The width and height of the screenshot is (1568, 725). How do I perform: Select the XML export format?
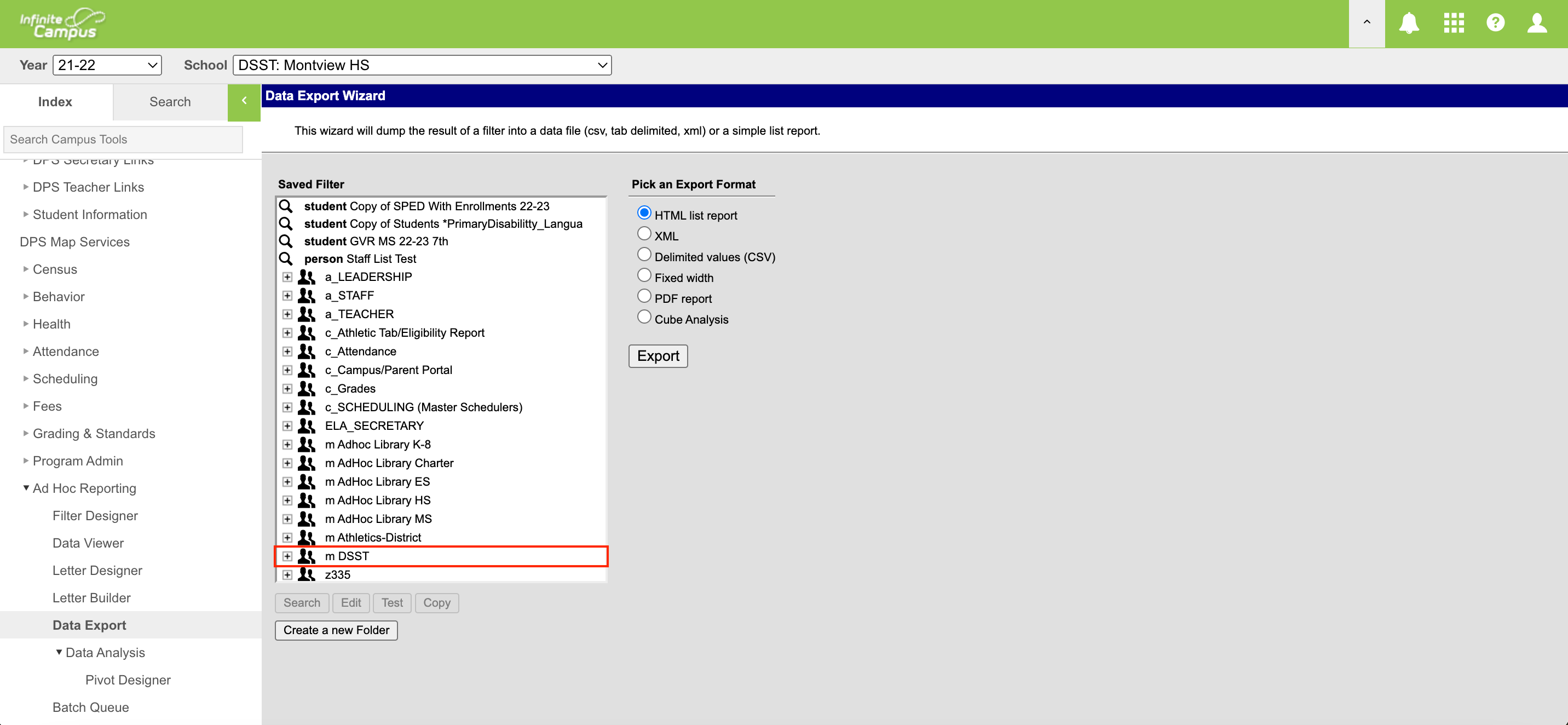(644, 234)
